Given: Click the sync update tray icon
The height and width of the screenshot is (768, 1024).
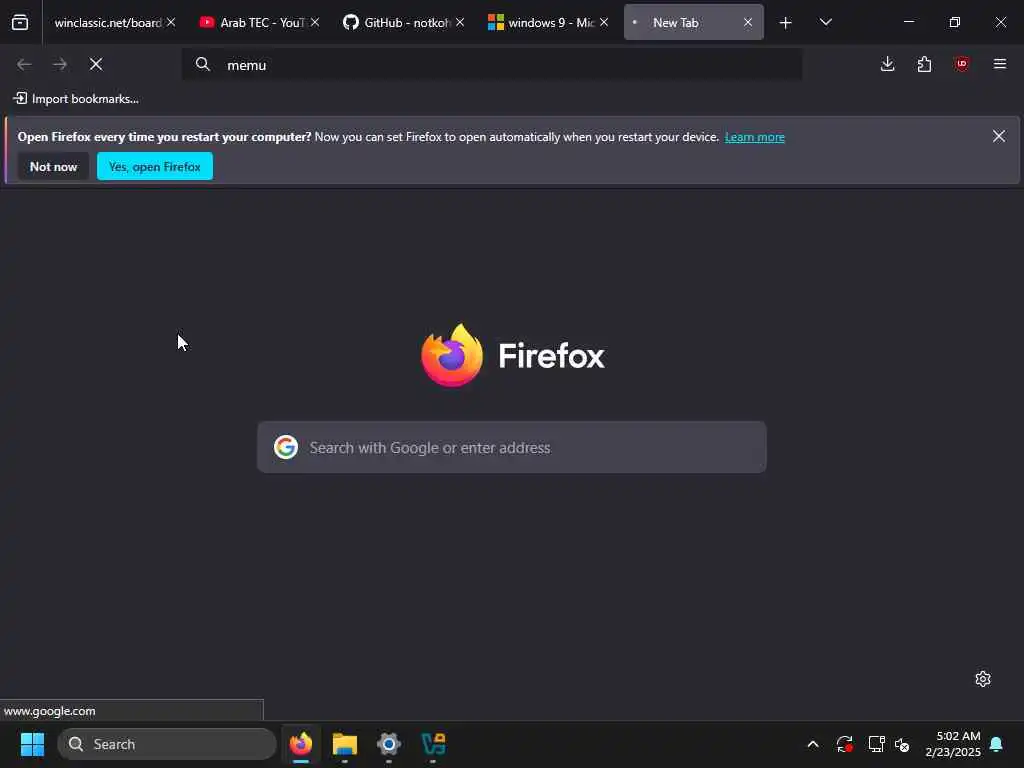Looking at the screenshot, I should coord(844,744).
